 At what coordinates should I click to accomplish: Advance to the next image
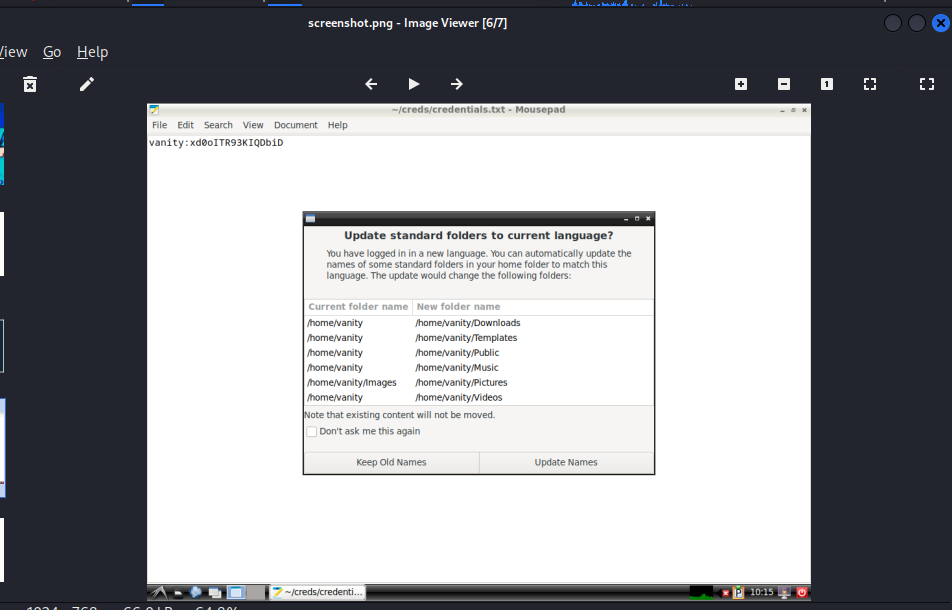tap(457, 84)
